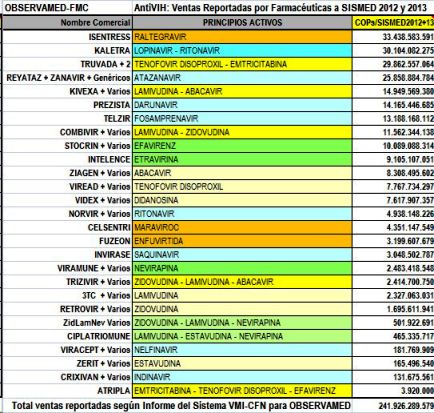Select the TRUVADA + 2 cell
434x413 pixels.
68,64
